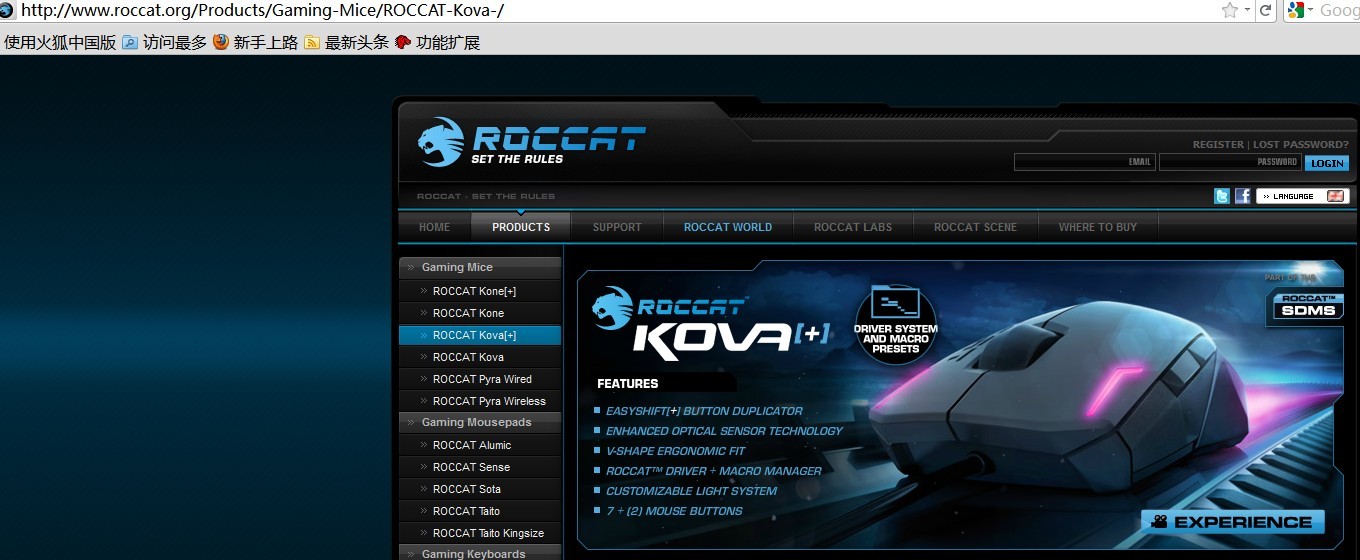
Task: Select ROCCAT Kone[+] in the sidebar
Action: pos(480,291)
